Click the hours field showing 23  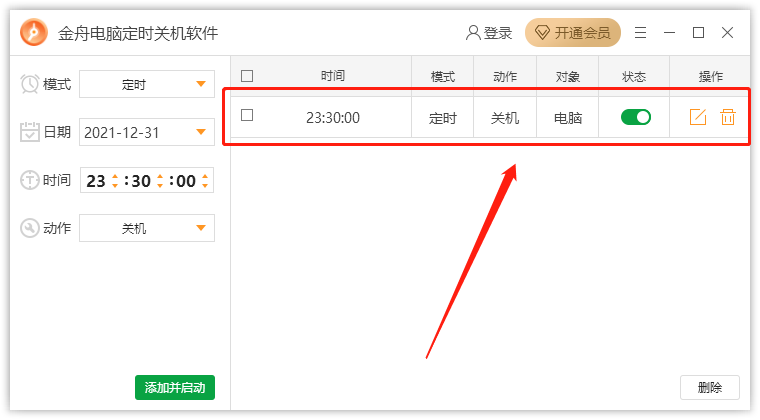point(96,181)
